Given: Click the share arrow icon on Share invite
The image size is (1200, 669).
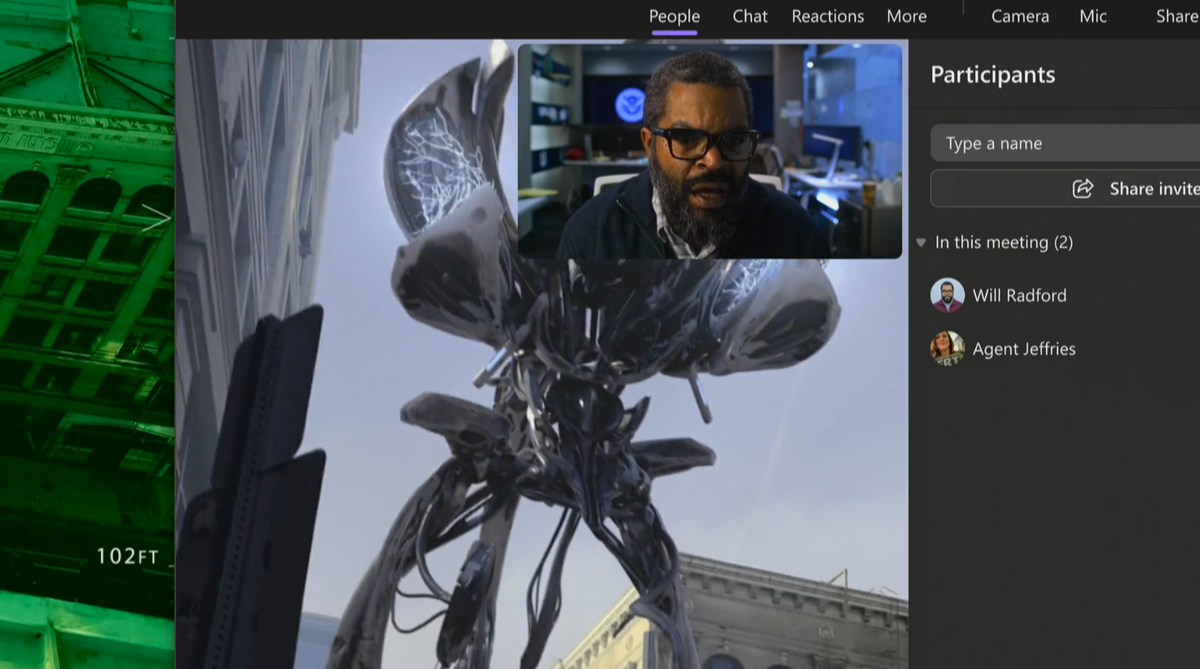Looking at the screenshot, I should click(1083, 189).
